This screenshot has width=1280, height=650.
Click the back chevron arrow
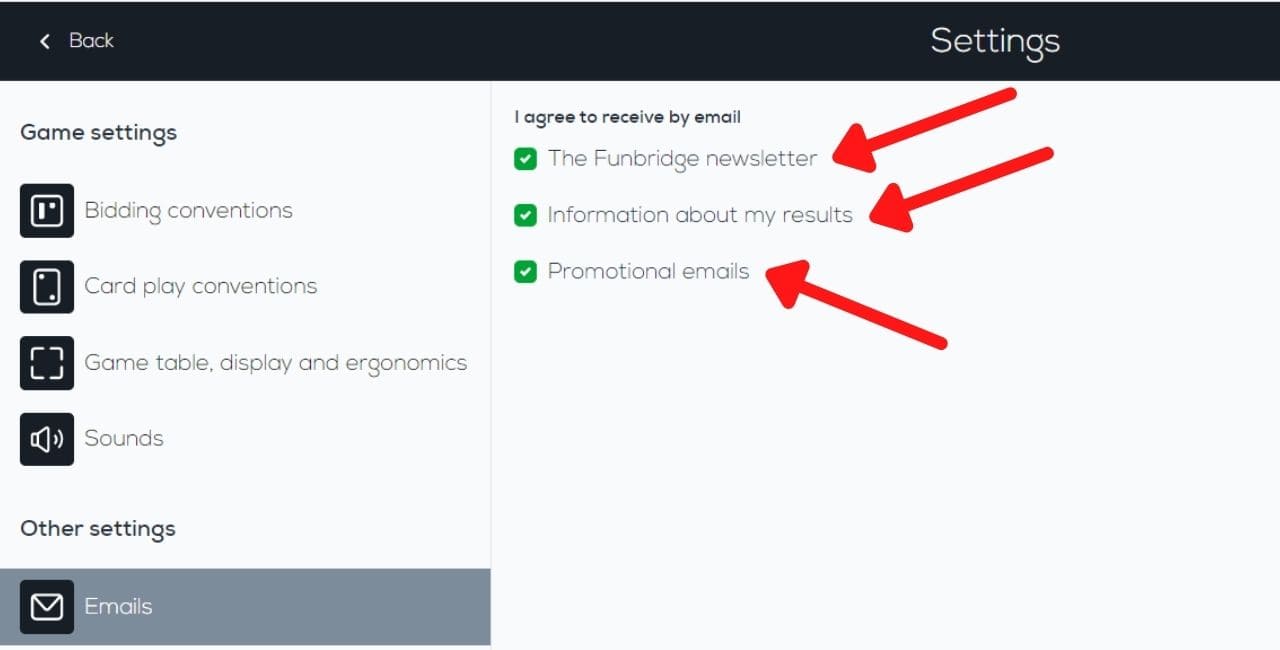coord(44,41)
